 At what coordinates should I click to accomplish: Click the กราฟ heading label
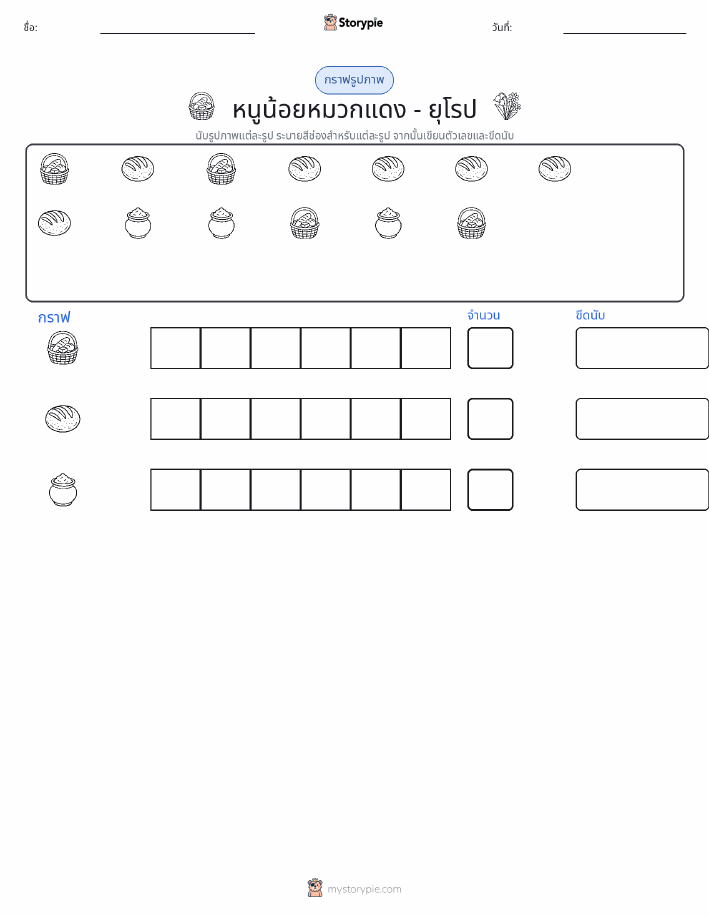click(x=54, y=318)
